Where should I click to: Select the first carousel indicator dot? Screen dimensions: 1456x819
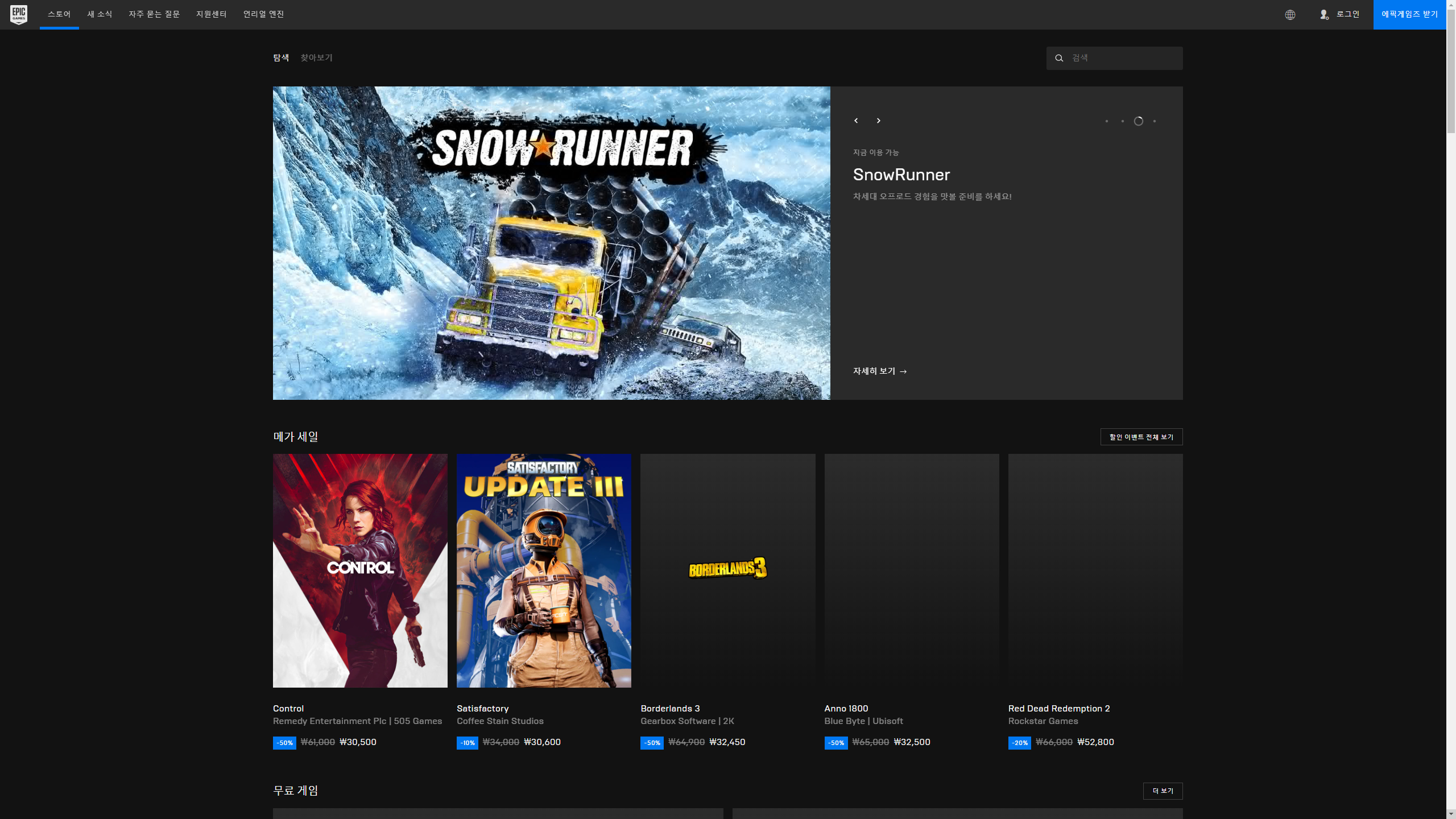tap(1107, 121)
